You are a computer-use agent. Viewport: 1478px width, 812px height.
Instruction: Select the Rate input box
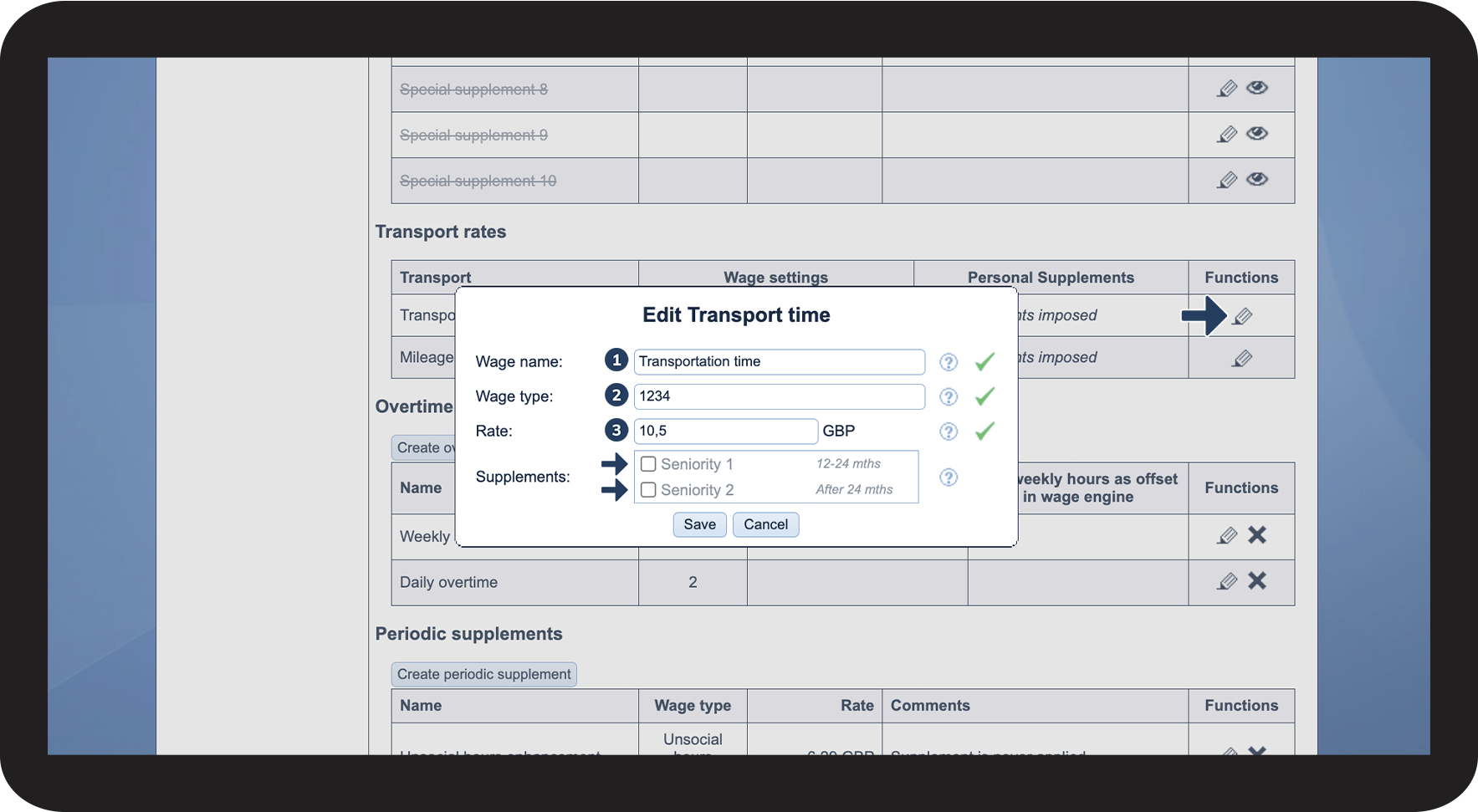click(x=725, y=432)
